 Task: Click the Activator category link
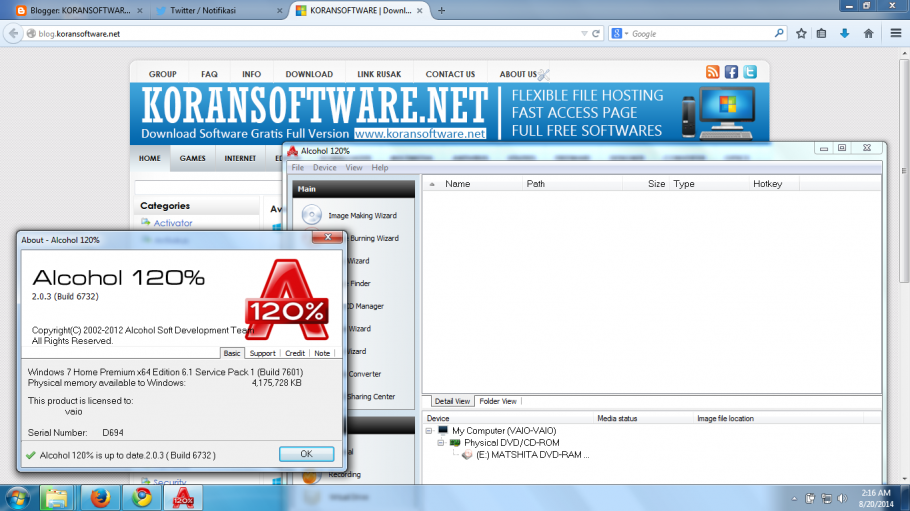click(x=172, y=223)
